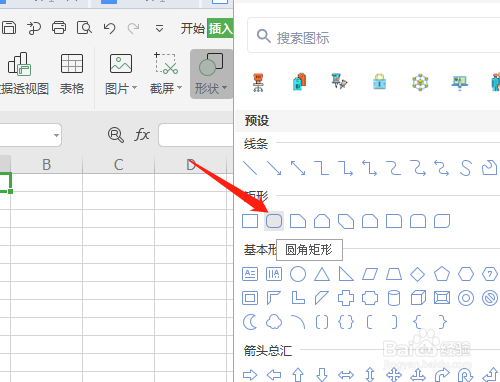
Task: Select the pentagon shape
Action: [x=442, y=274]
